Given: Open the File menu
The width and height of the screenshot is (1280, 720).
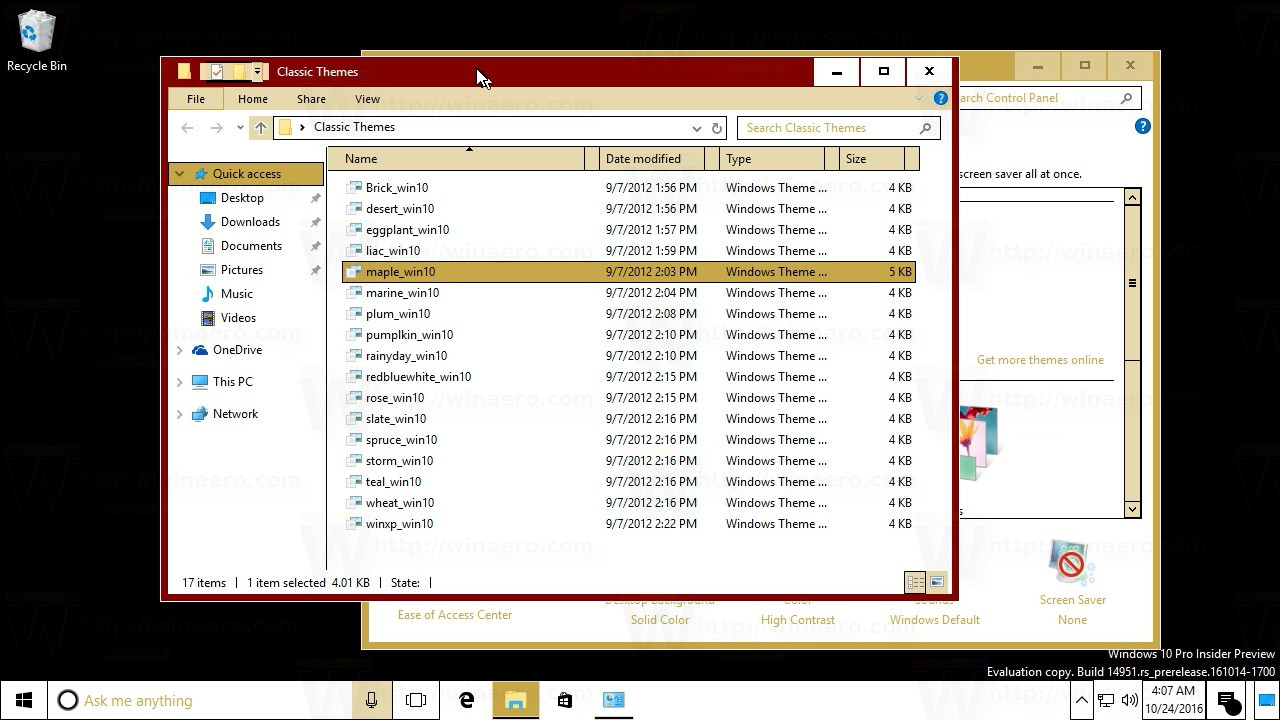Looking at the screenshot, I should pos(196,99).
